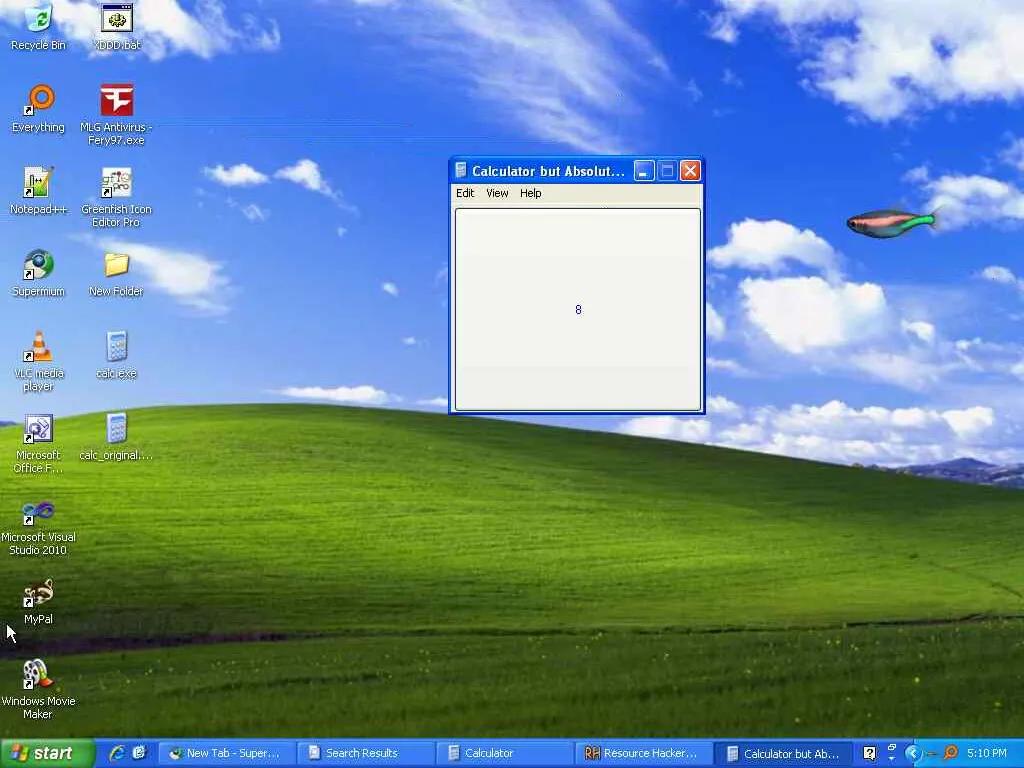Open the Help menu in Calculator

coord(530,193)
